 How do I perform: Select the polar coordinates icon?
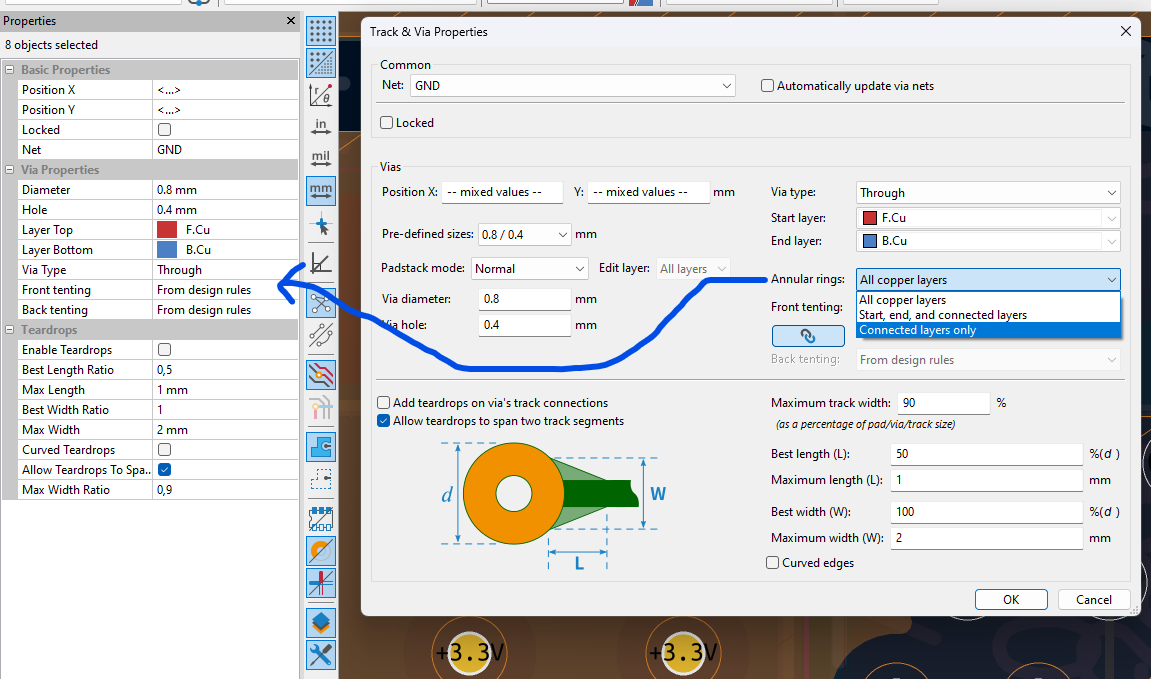[321, 95]
